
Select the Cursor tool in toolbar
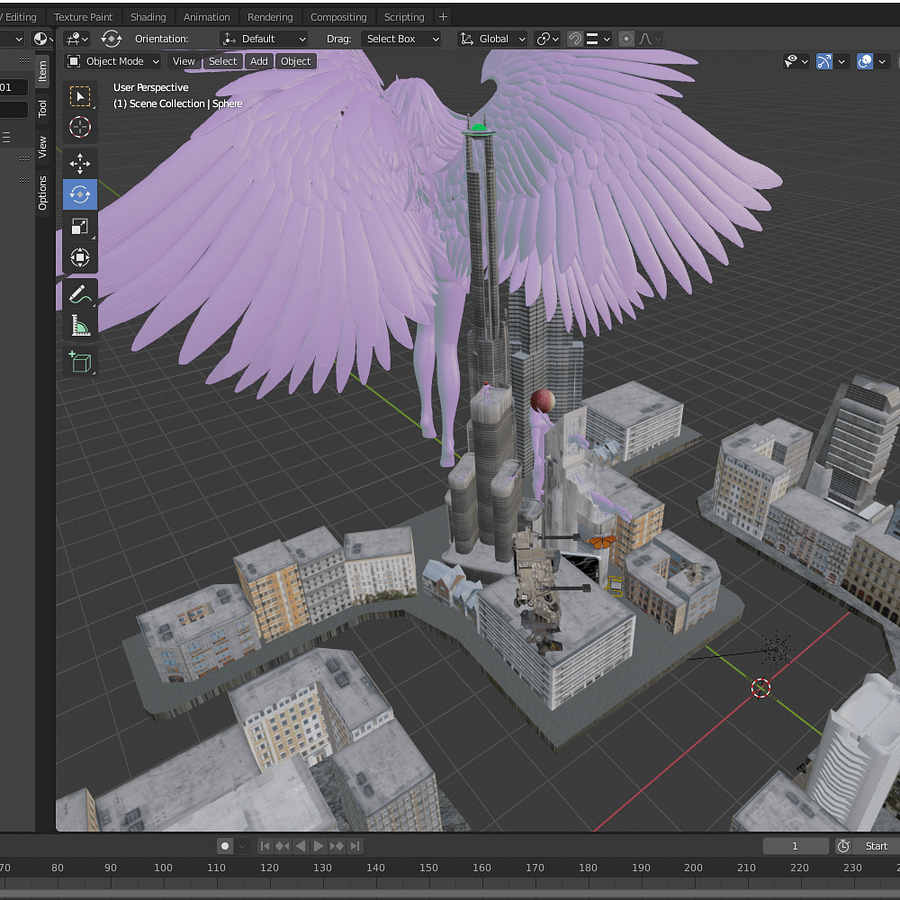80,127
